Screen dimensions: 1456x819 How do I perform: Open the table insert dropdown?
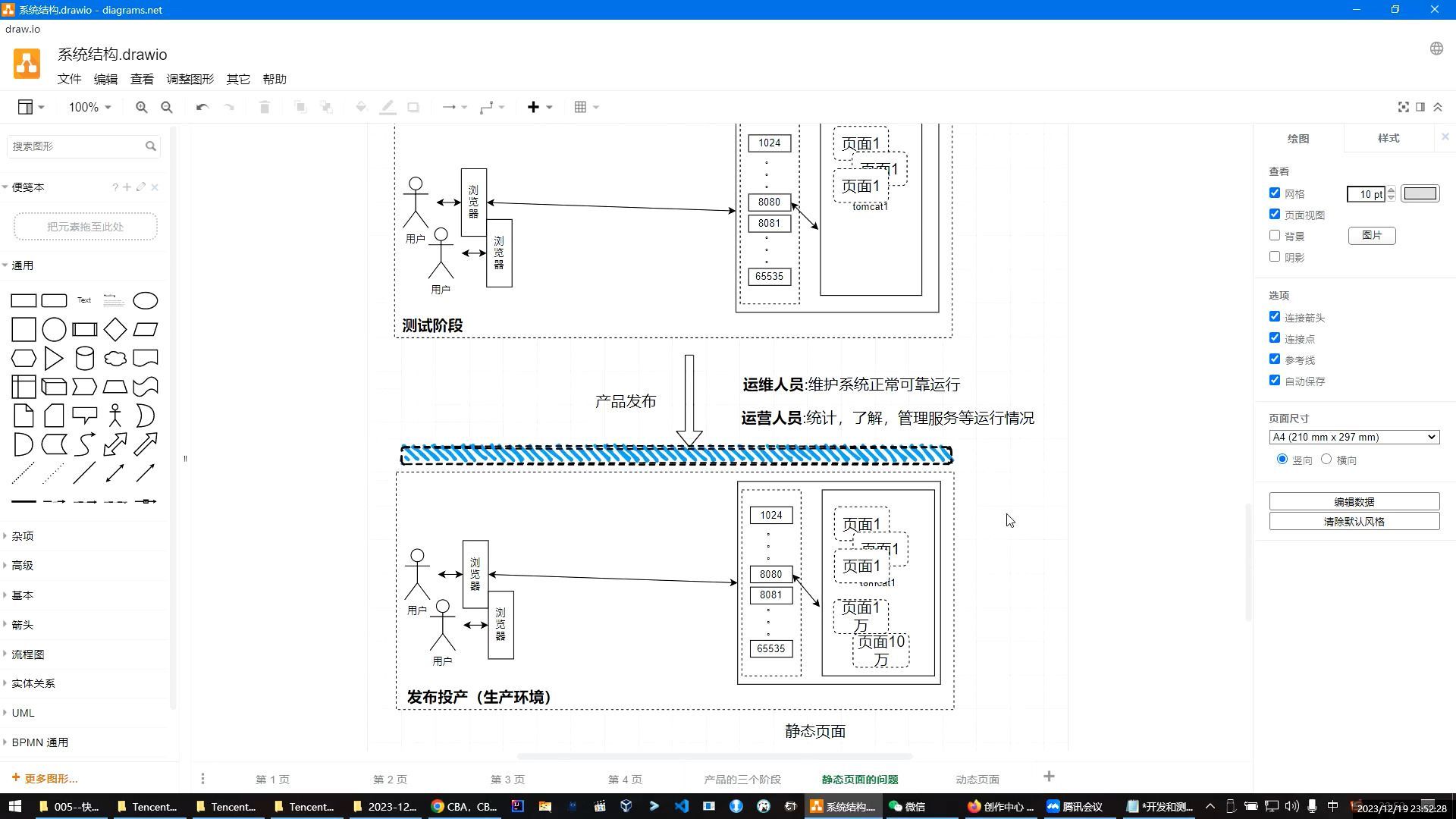586,107
